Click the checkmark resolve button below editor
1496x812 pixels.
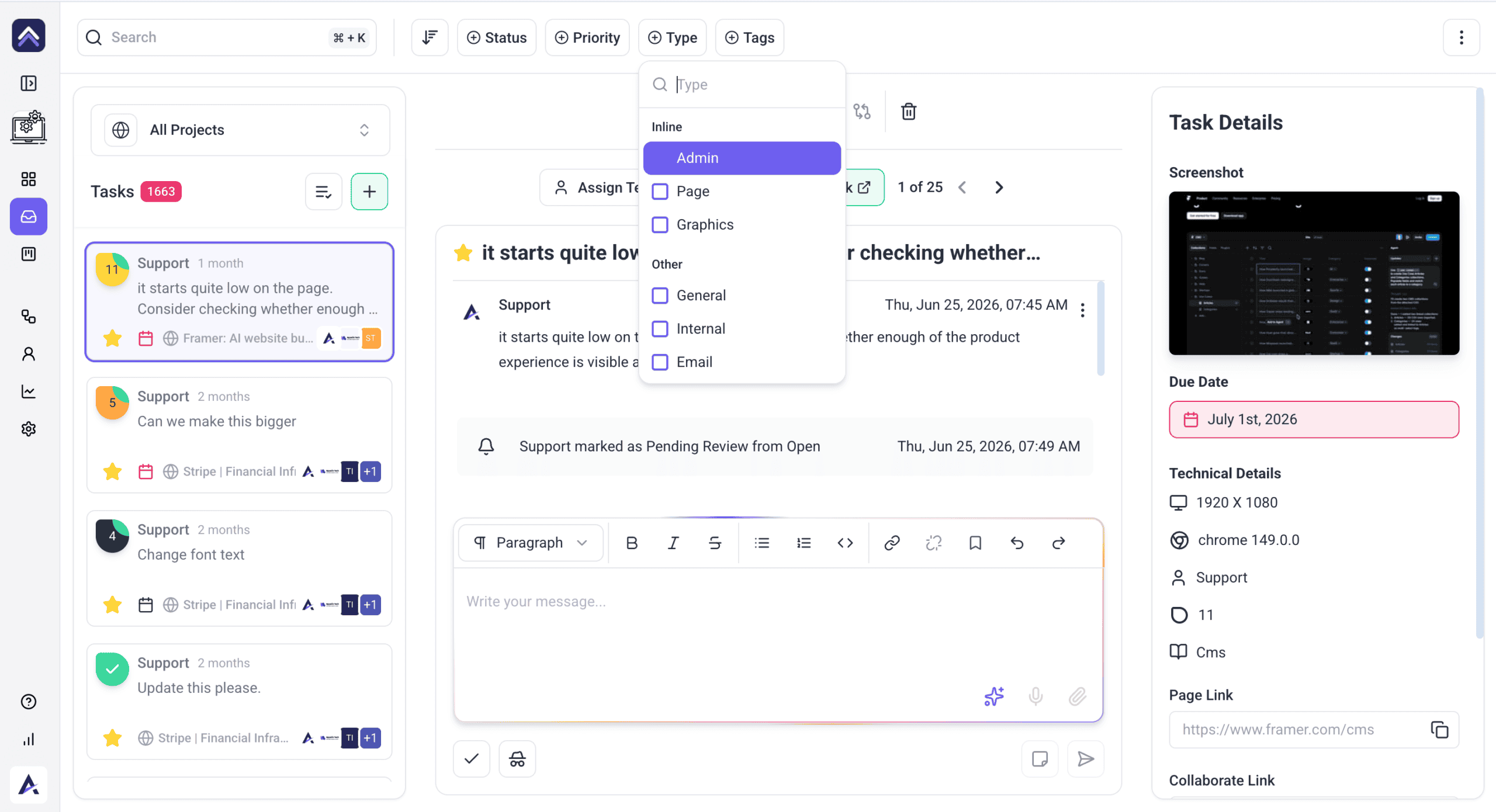(472, 759)
